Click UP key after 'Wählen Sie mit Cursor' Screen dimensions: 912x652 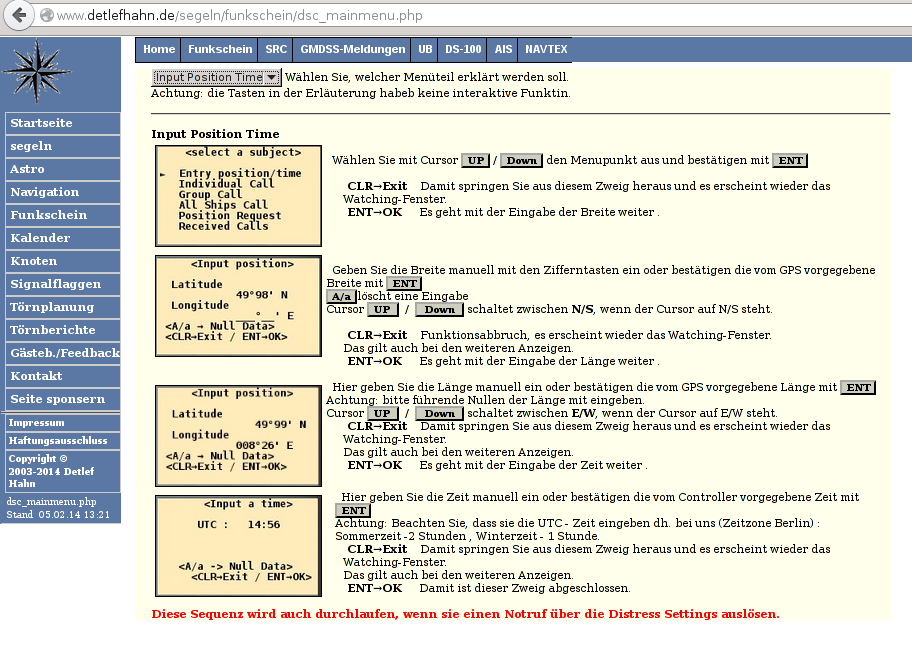[x=476, y=161]
